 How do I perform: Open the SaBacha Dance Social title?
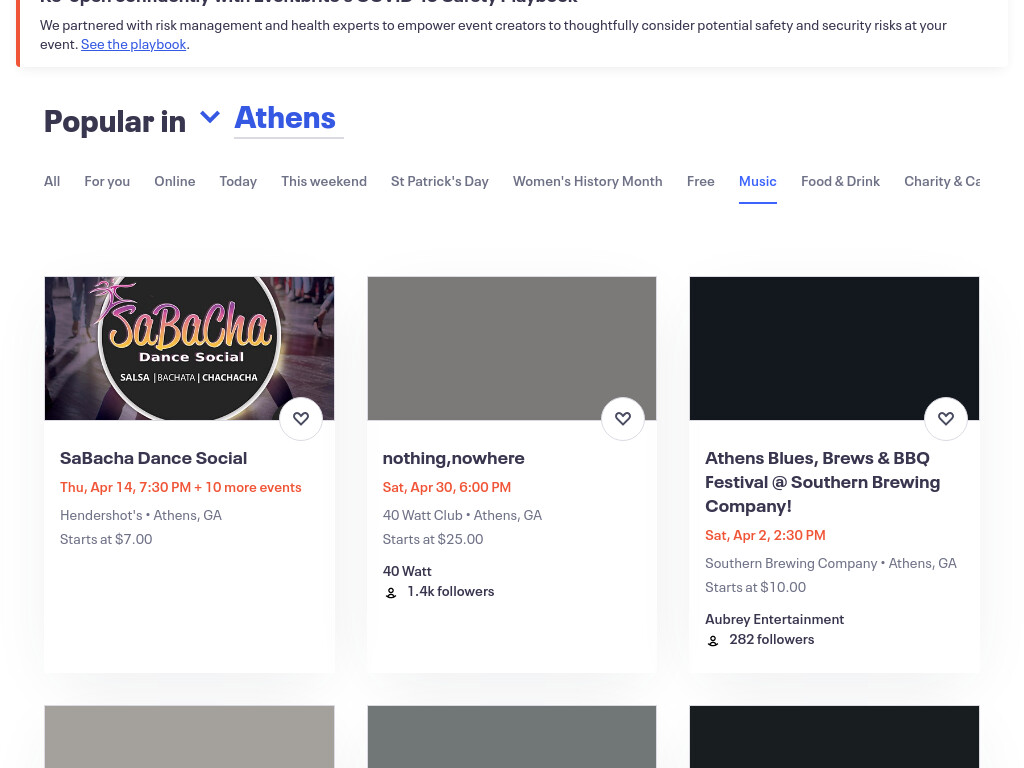[153, 458]
